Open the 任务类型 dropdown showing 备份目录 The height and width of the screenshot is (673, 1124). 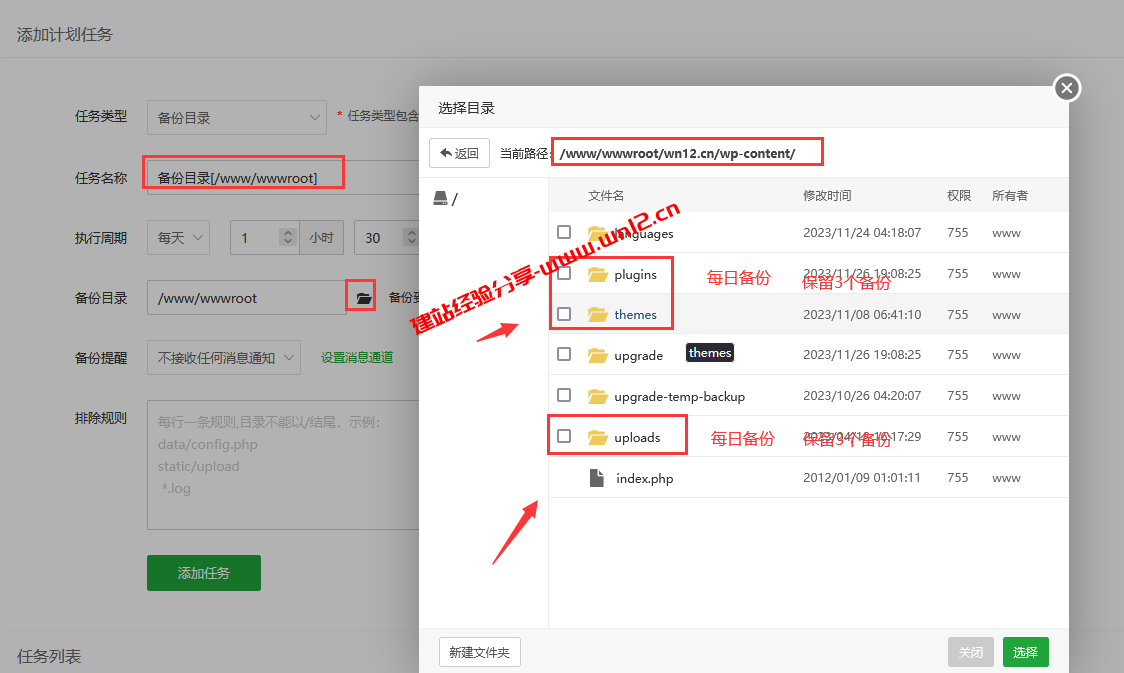[x=237, y=117]
